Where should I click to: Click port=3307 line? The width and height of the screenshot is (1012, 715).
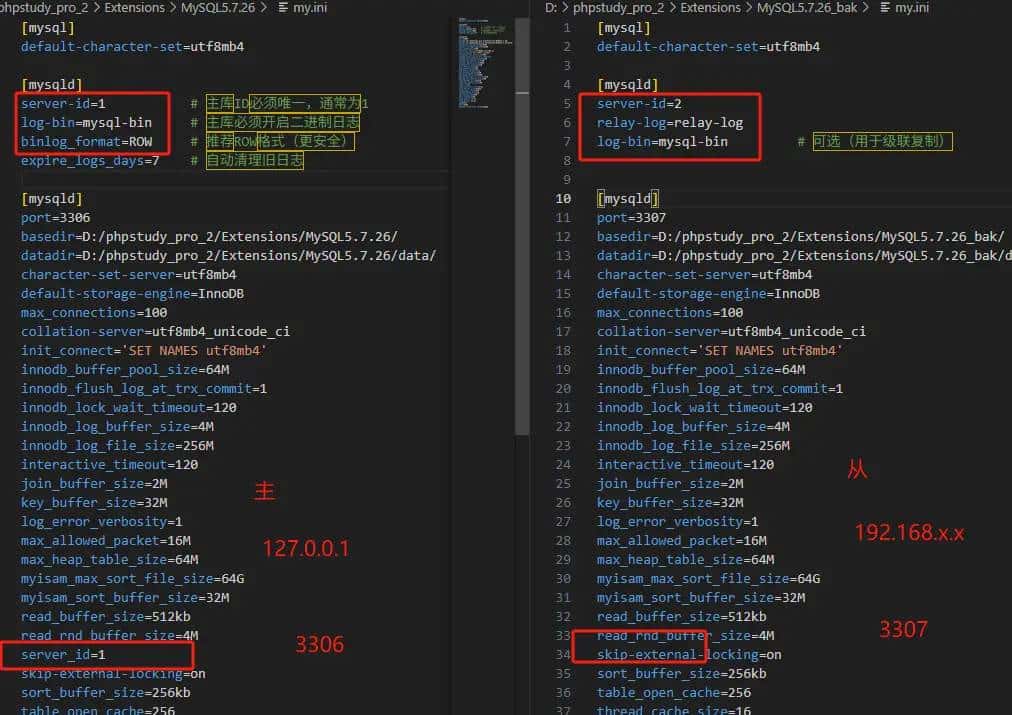click(x=631, y=217)
